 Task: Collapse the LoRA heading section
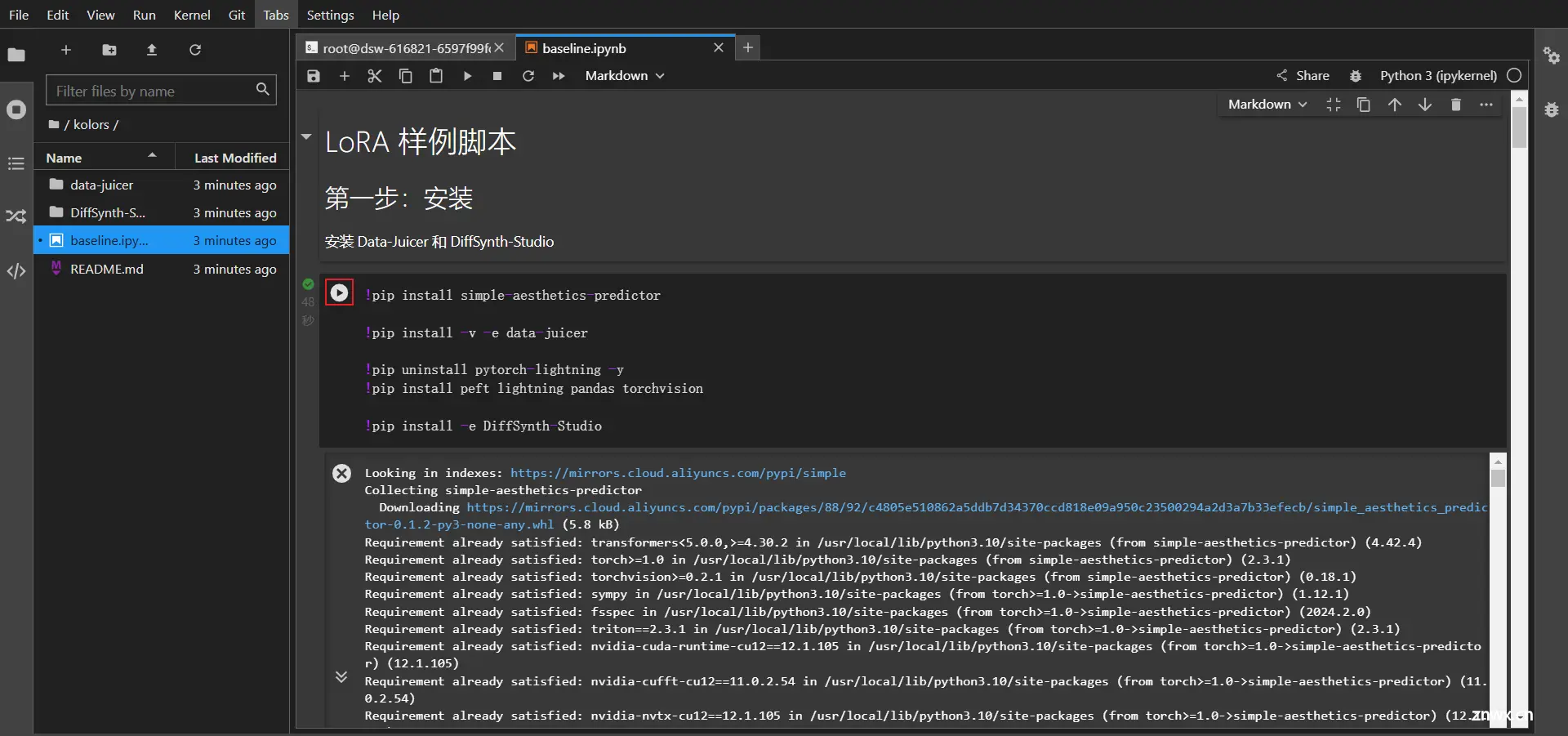pos(306,137)
